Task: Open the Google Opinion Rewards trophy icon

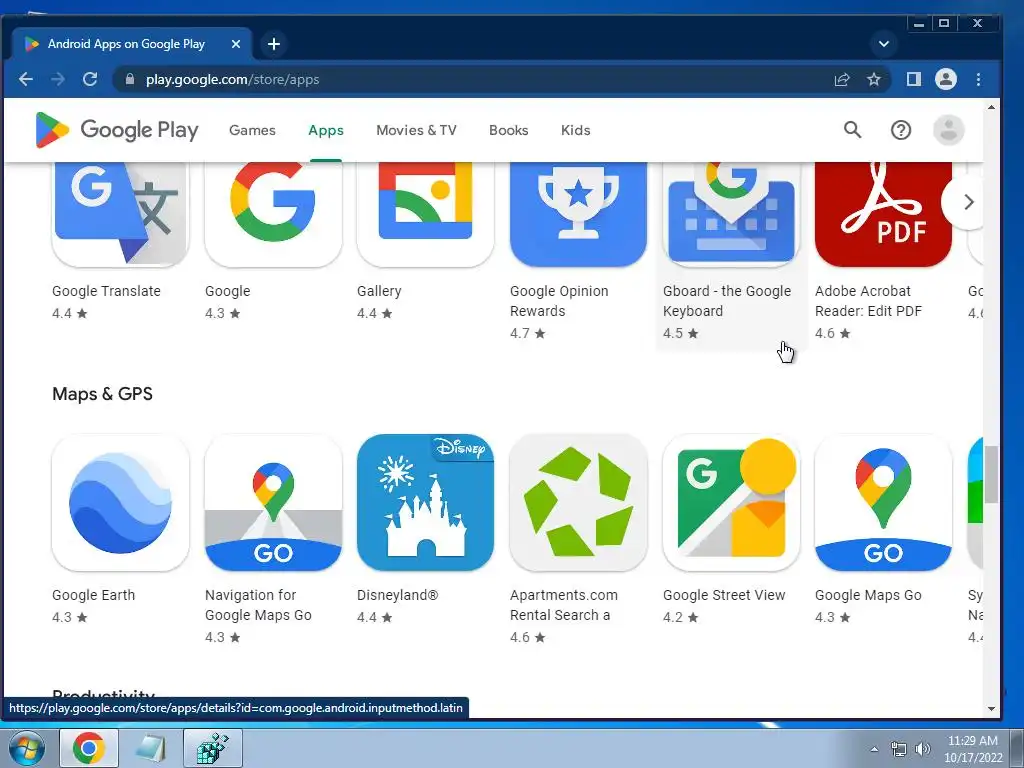Action: (x=578, y=214)
